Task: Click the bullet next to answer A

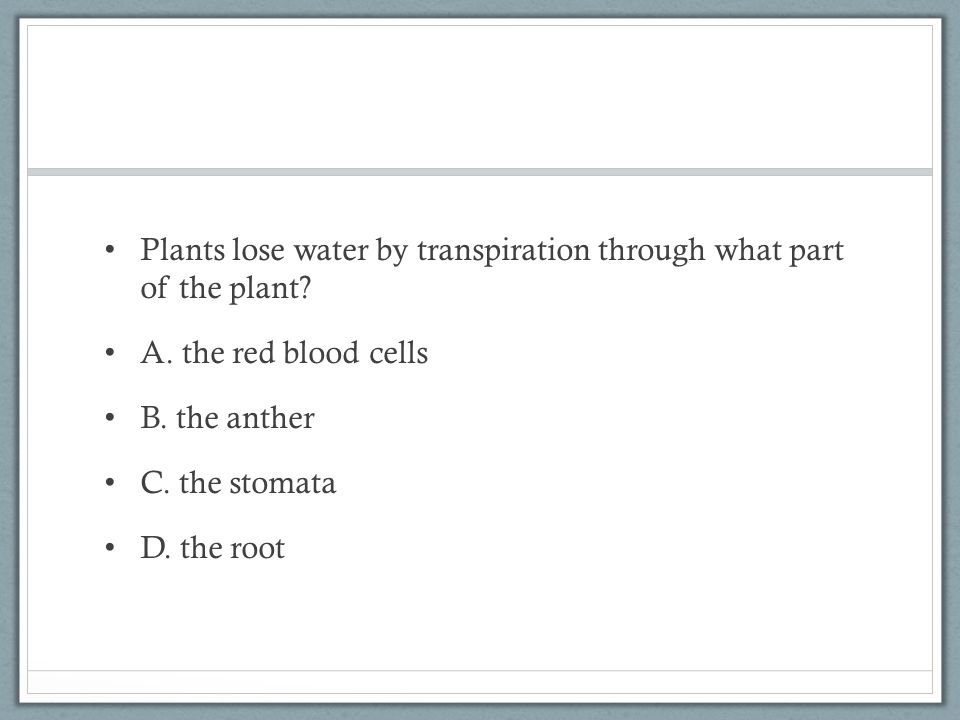Action: pyautogui.click(x=110, y=353)
